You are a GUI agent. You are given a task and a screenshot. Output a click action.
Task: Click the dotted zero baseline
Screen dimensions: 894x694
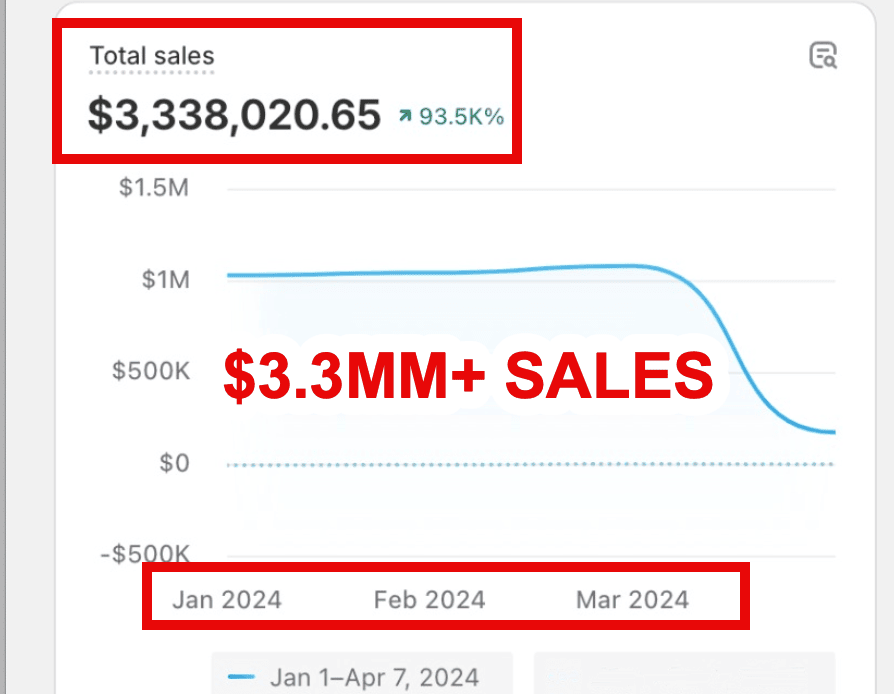[530, 464]
